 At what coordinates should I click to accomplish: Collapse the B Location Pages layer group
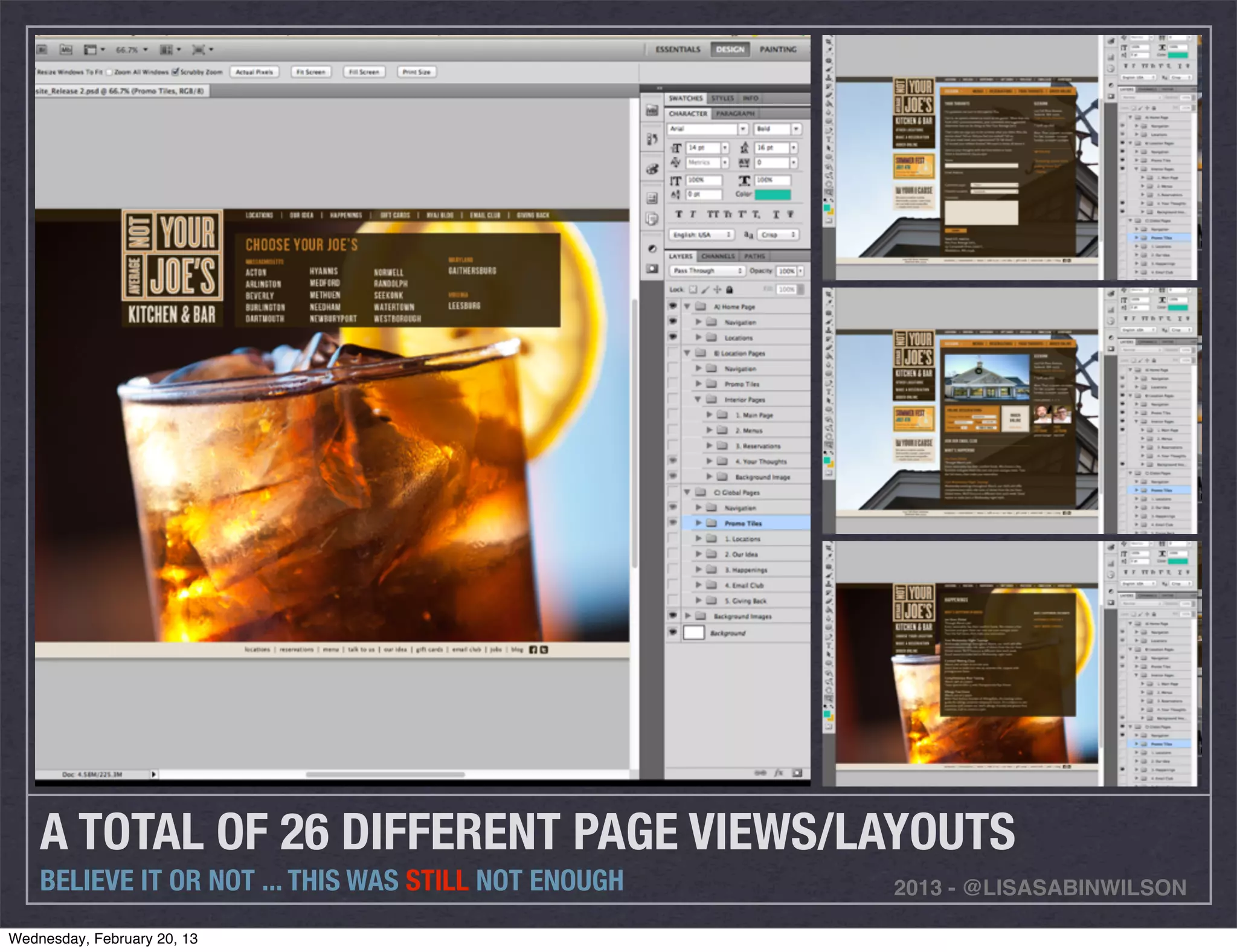pyautogui.click(x=687, y=353)
